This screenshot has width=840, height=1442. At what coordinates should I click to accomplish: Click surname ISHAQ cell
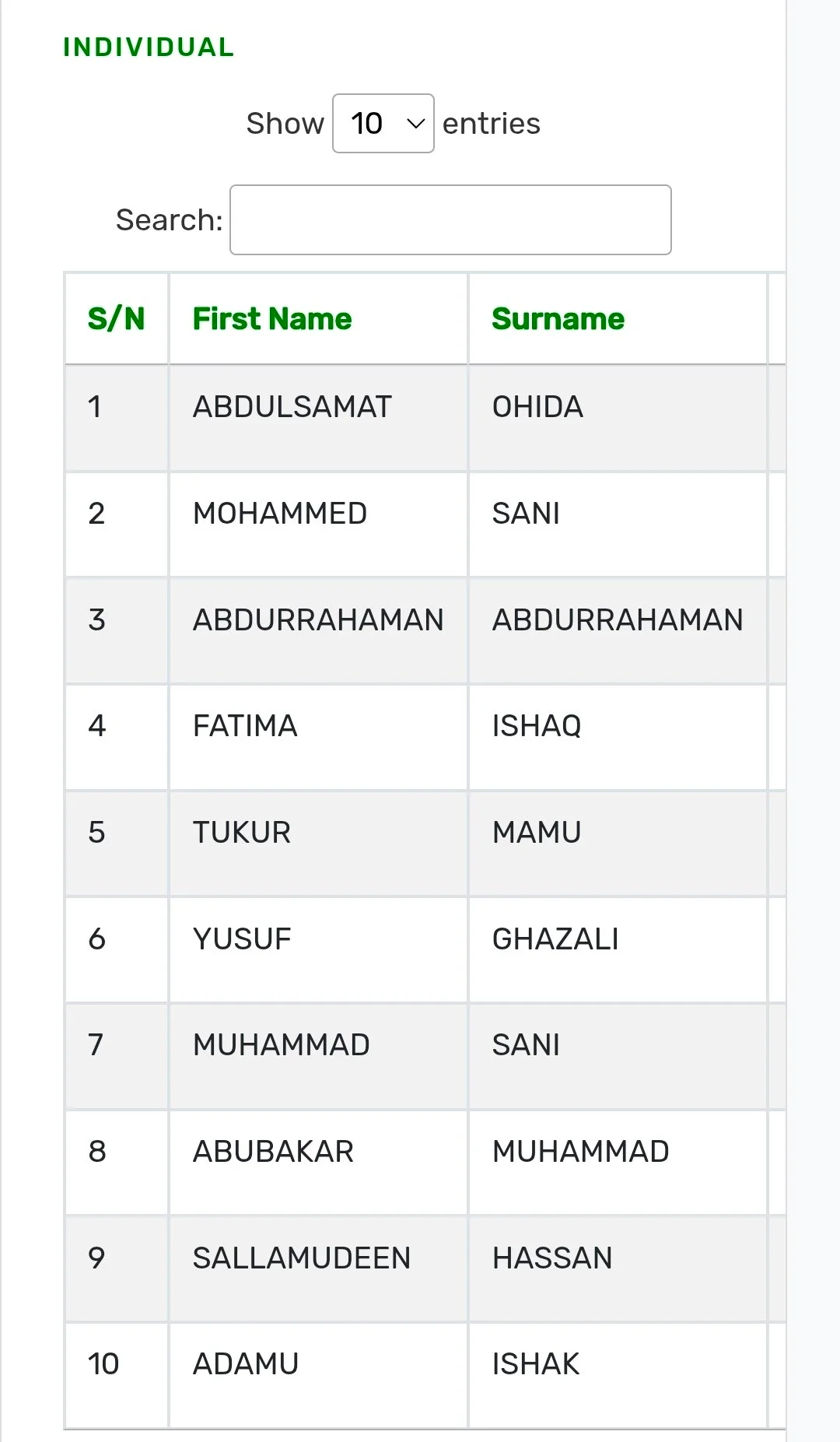(x=537, y=726)
